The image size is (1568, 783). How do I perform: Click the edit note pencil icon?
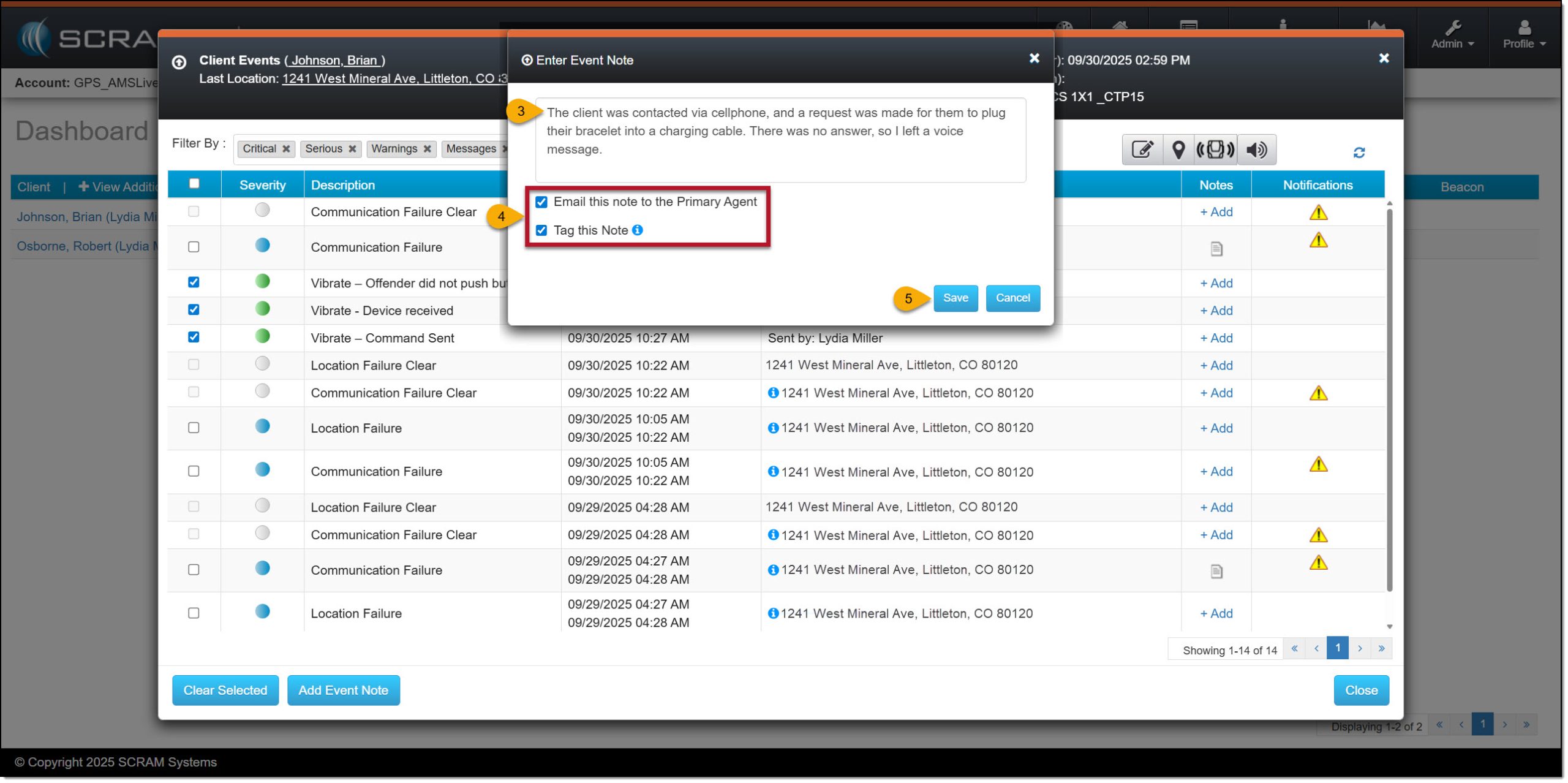coord(1143,149)
